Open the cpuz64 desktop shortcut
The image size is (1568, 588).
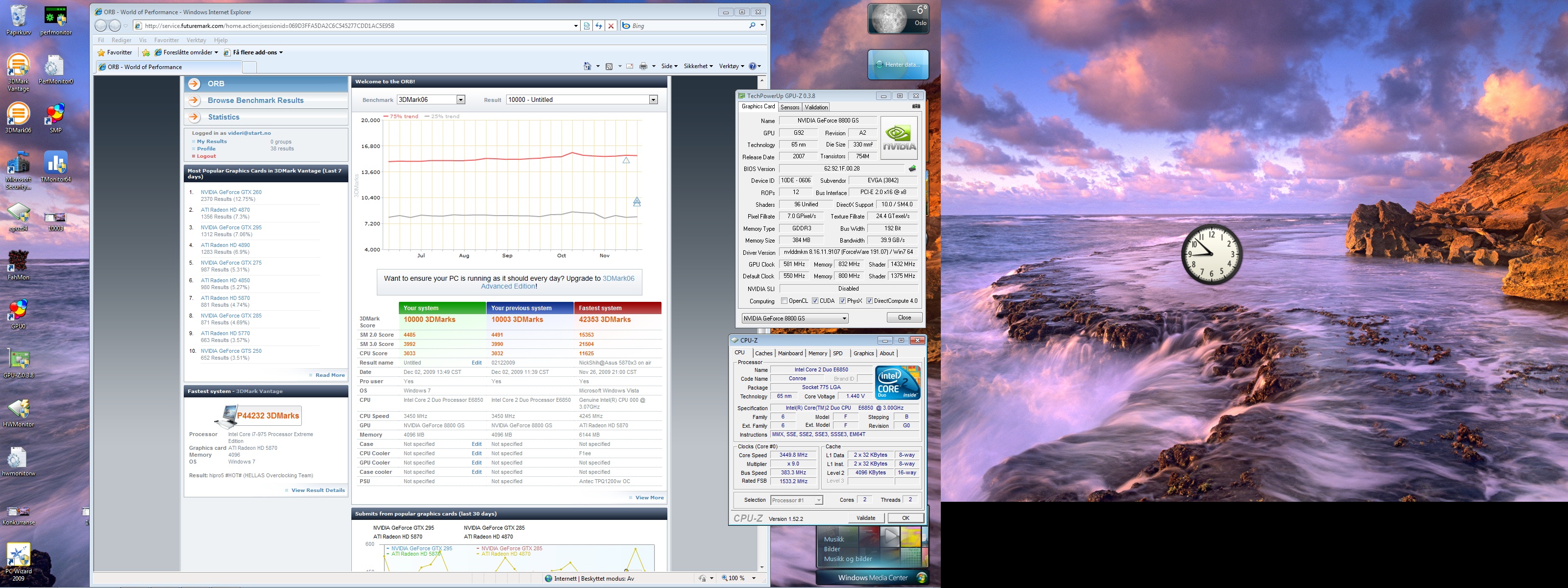[18, 216]
